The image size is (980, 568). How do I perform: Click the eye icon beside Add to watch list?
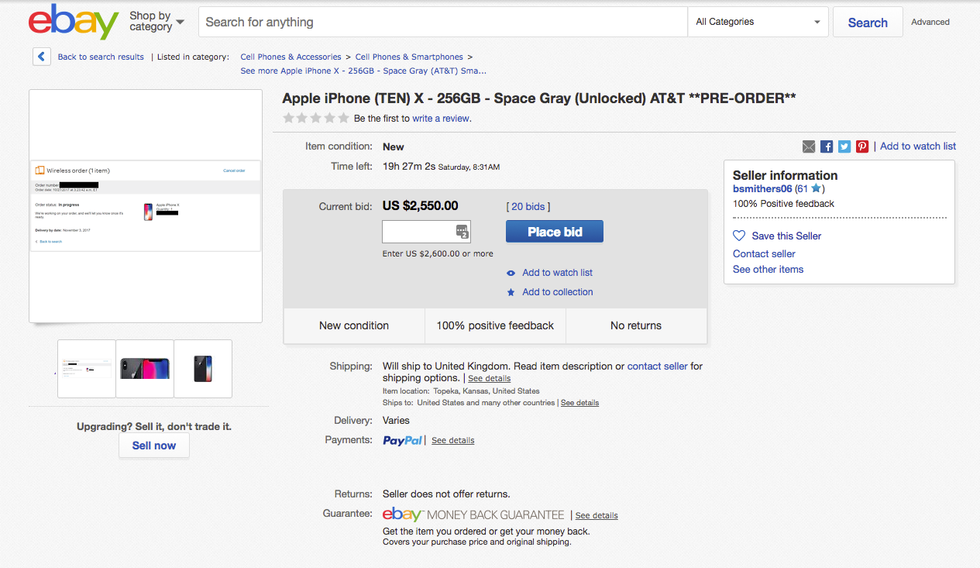511,273
